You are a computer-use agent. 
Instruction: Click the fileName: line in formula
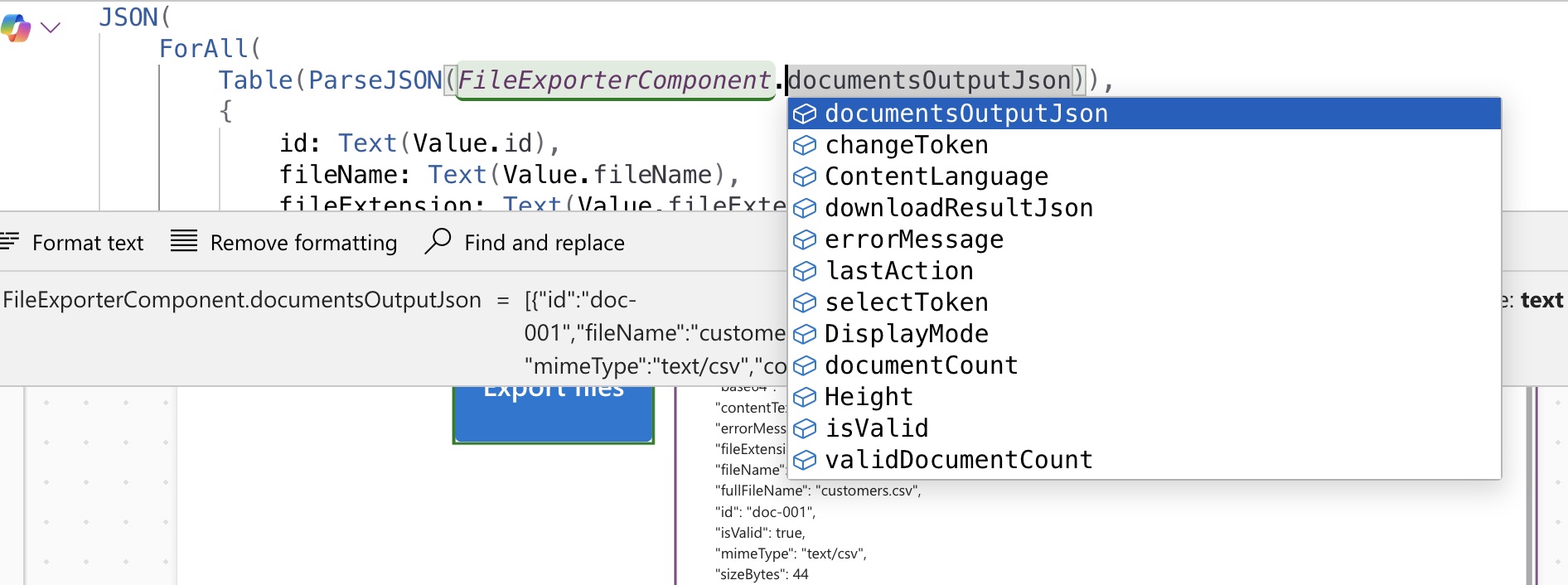tap(509, 175)
